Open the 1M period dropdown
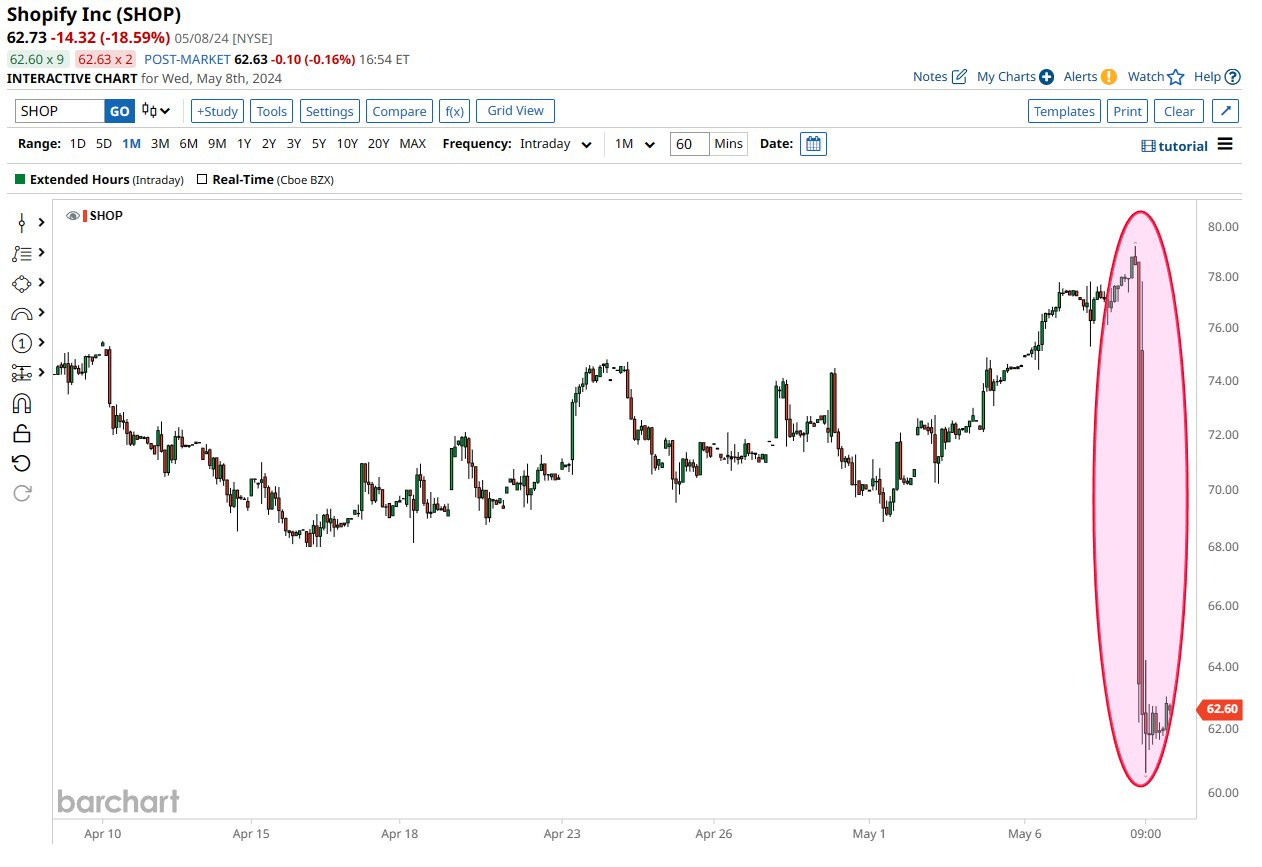 [635, 144]
